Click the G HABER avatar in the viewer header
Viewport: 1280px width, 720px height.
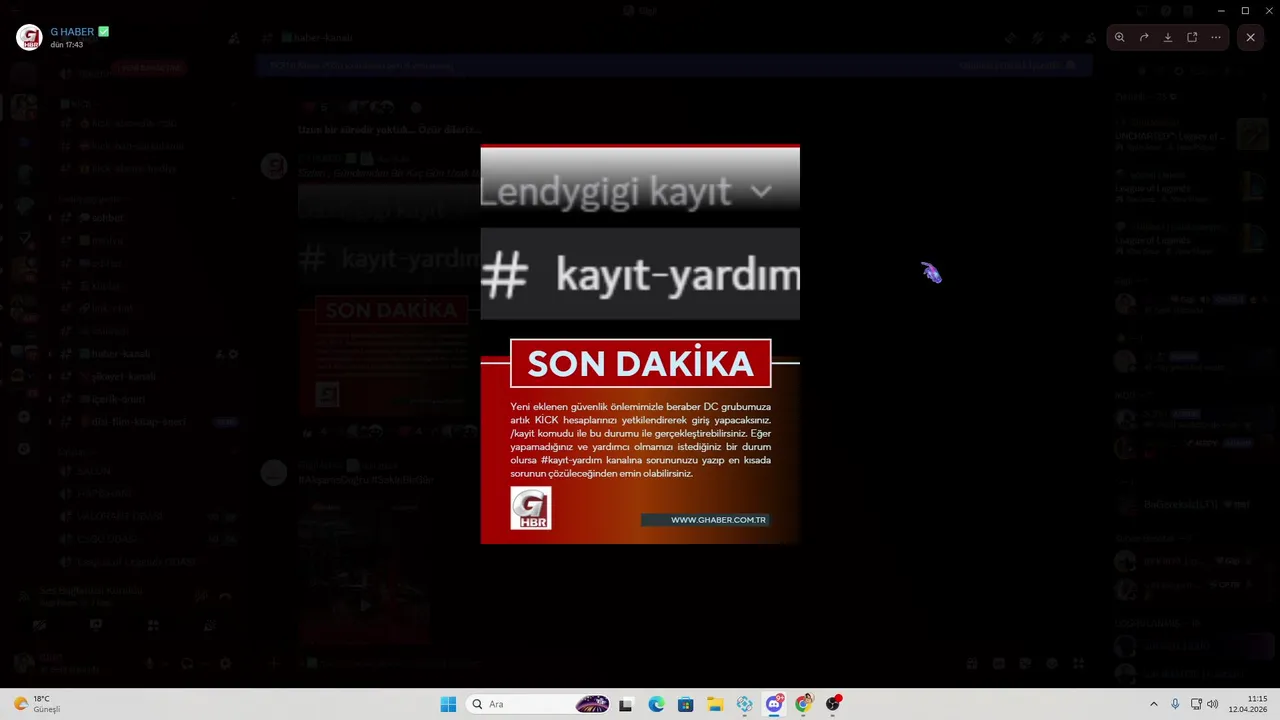point(29,37)
